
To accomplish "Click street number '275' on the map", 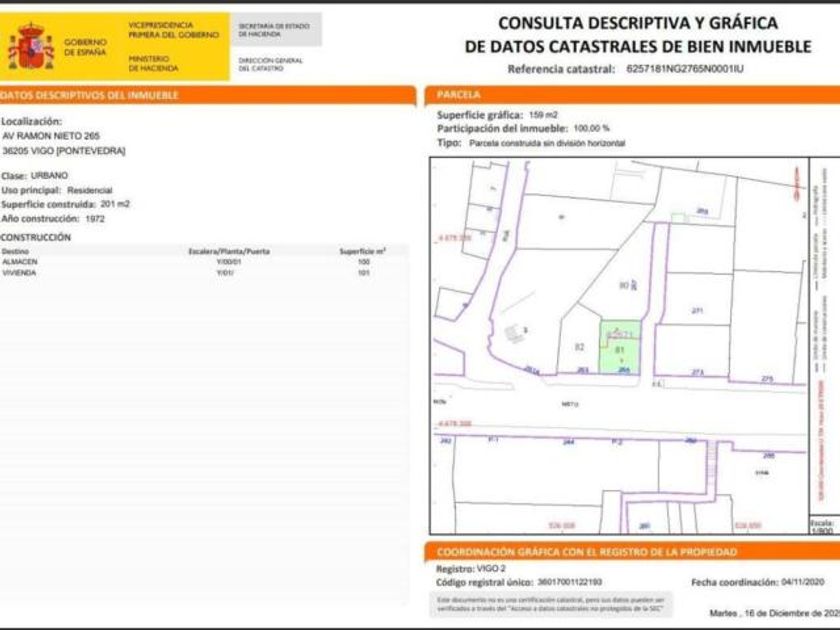I will coord(767,379).
